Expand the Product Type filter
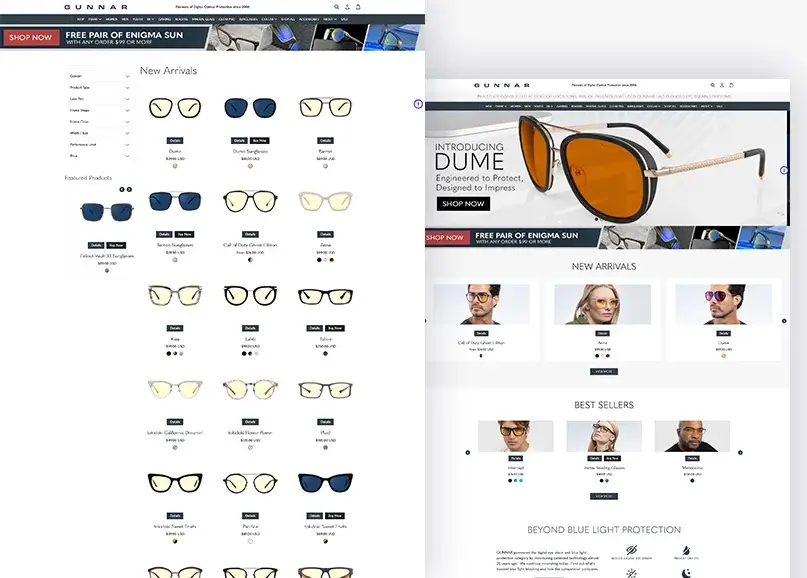The width and height of the screenshot is (807, 578). (99, 87)
